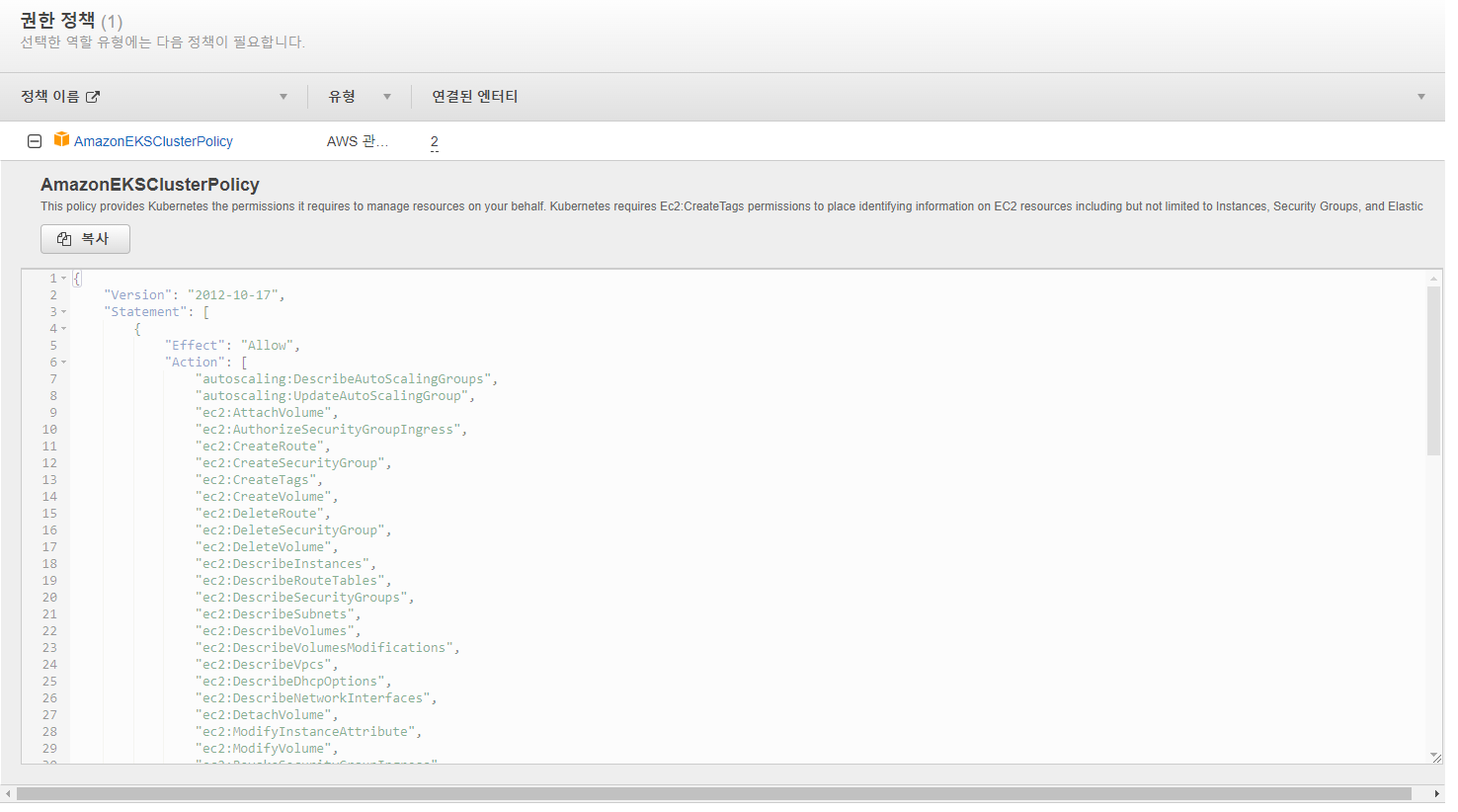Click the code editor vertical scrollbar thumb
The height and width of the screenshot is (812, 1458).
[x=1433, y=370]
